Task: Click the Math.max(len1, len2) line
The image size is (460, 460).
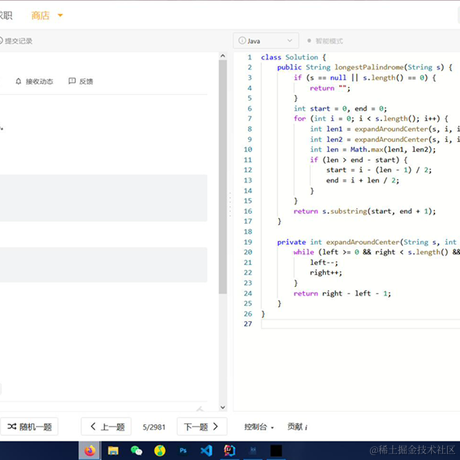Action: click(x=373, y=150)
